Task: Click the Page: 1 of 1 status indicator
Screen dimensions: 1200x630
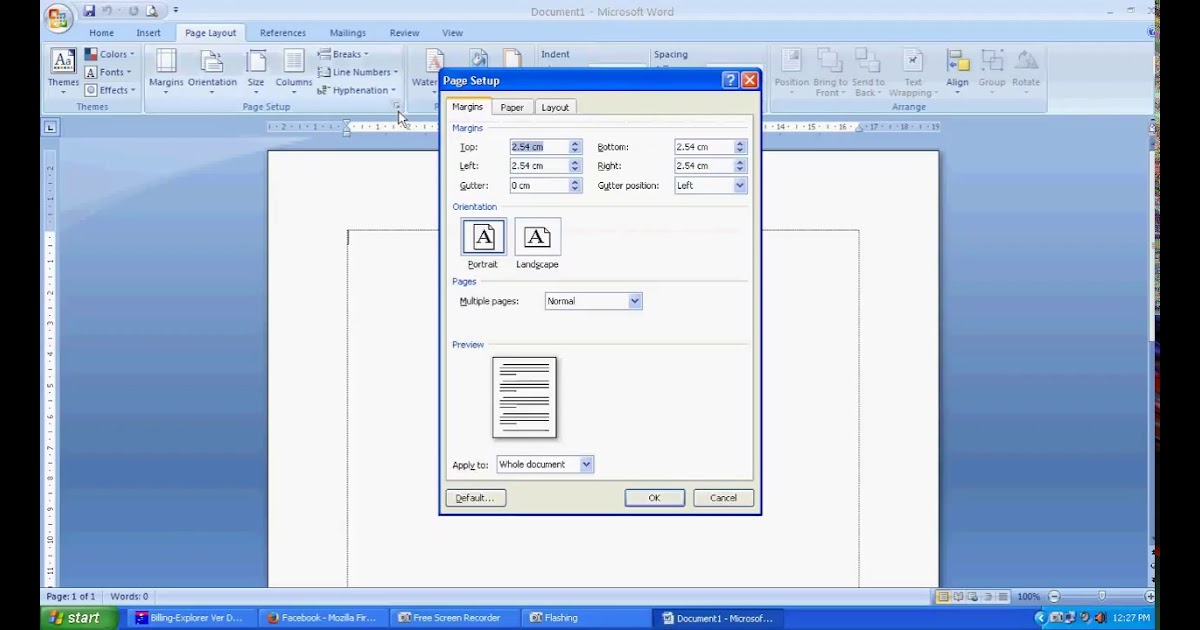Action: coord(71,596)
